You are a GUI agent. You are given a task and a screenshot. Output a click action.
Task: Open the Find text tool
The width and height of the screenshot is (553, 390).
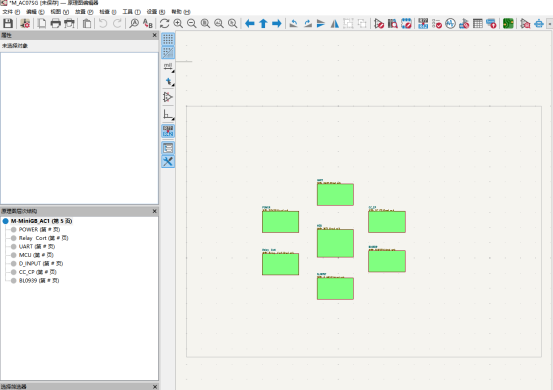point(134,24)
